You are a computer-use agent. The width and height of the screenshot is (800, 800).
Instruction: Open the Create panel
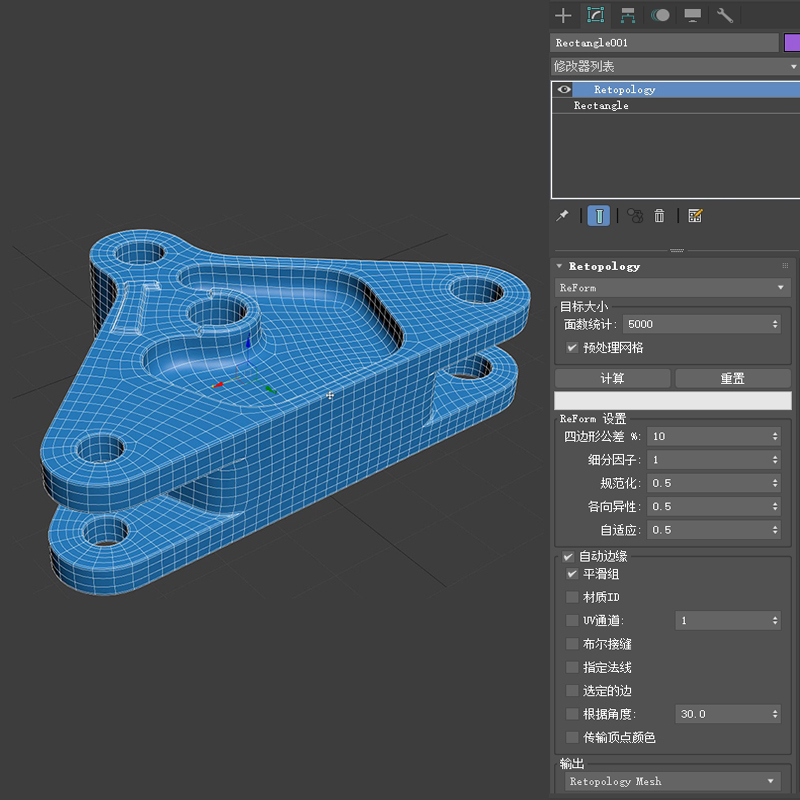point(562,15)
